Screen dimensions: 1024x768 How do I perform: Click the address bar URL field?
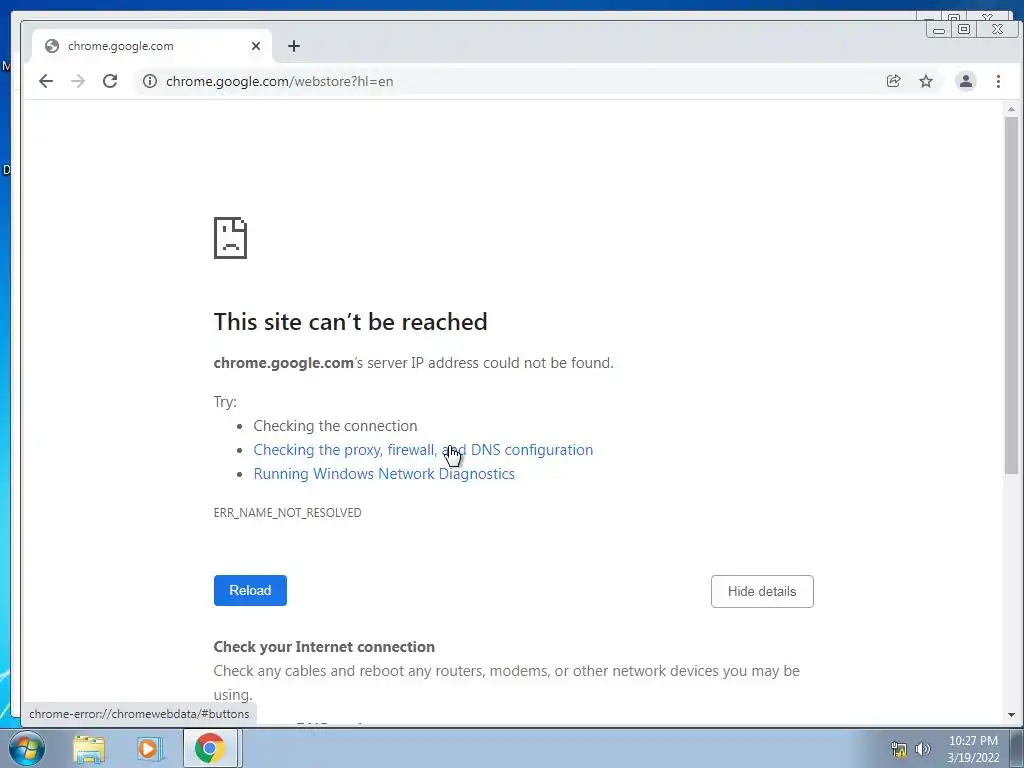509,81
